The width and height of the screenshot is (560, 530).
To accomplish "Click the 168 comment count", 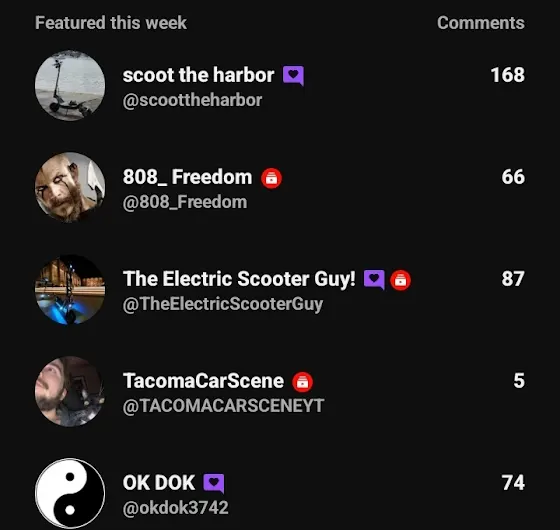I will [x=508, y=75].
